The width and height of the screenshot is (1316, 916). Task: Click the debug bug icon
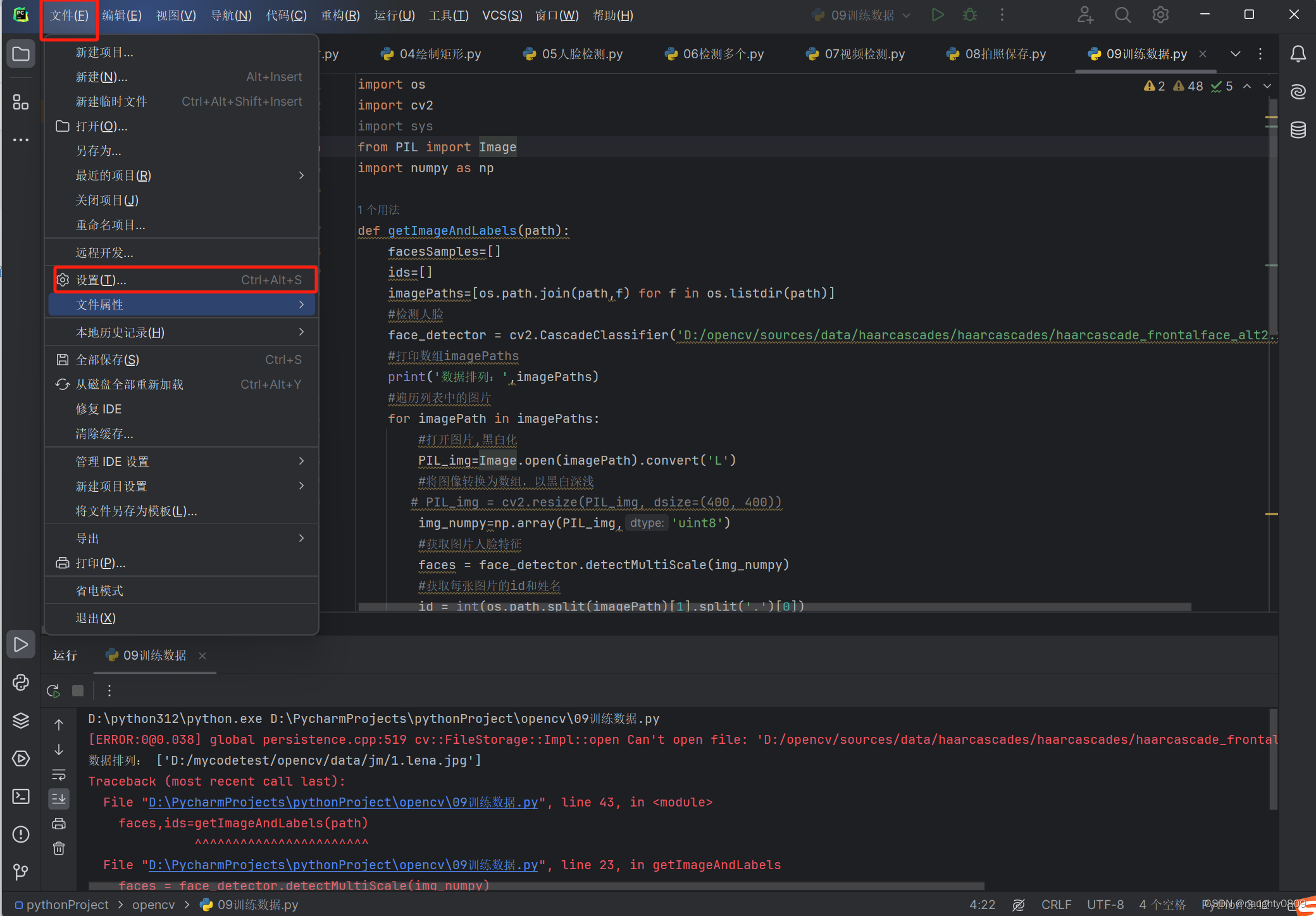tap(970, 15)
